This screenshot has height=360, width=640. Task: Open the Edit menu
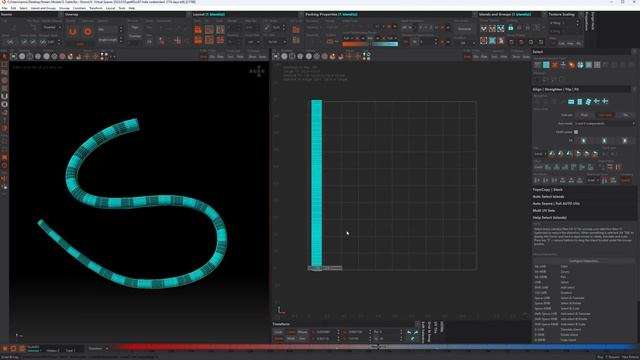pyautogui.click(x=13, y=8)
